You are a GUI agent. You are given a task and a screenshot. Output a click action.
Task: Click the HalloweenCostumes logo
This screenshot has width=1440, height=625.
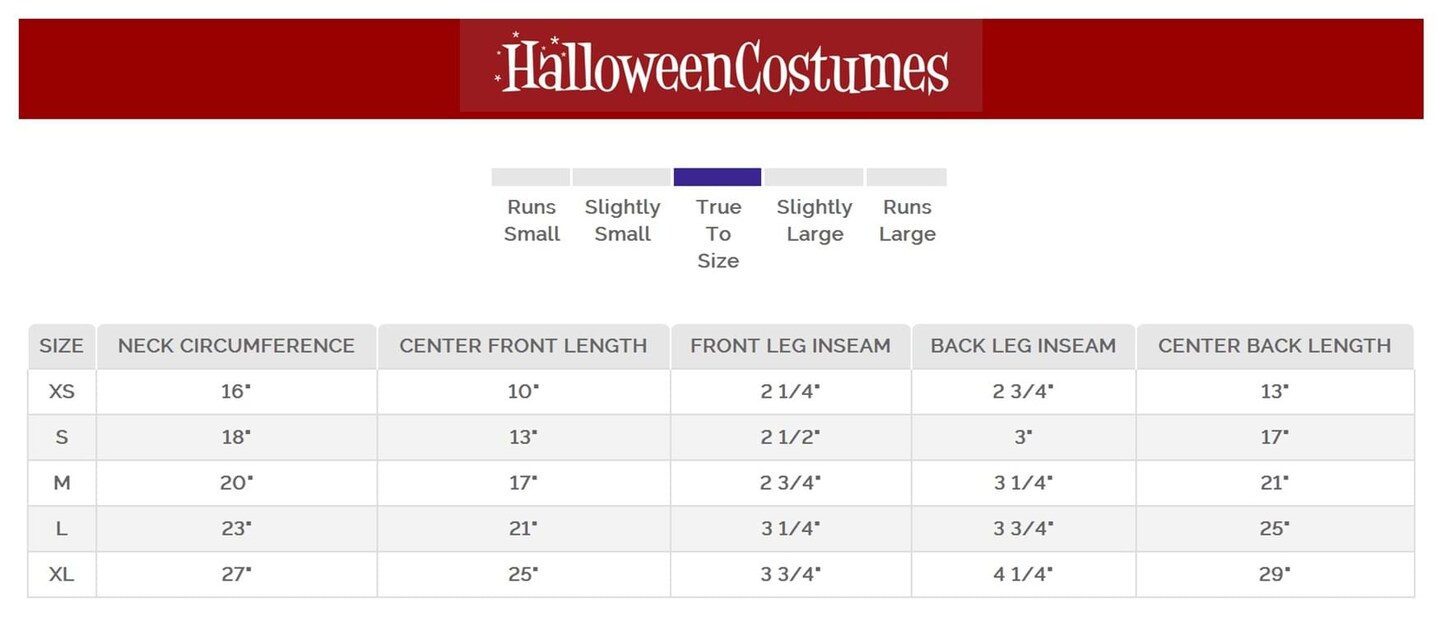point(721,67)
